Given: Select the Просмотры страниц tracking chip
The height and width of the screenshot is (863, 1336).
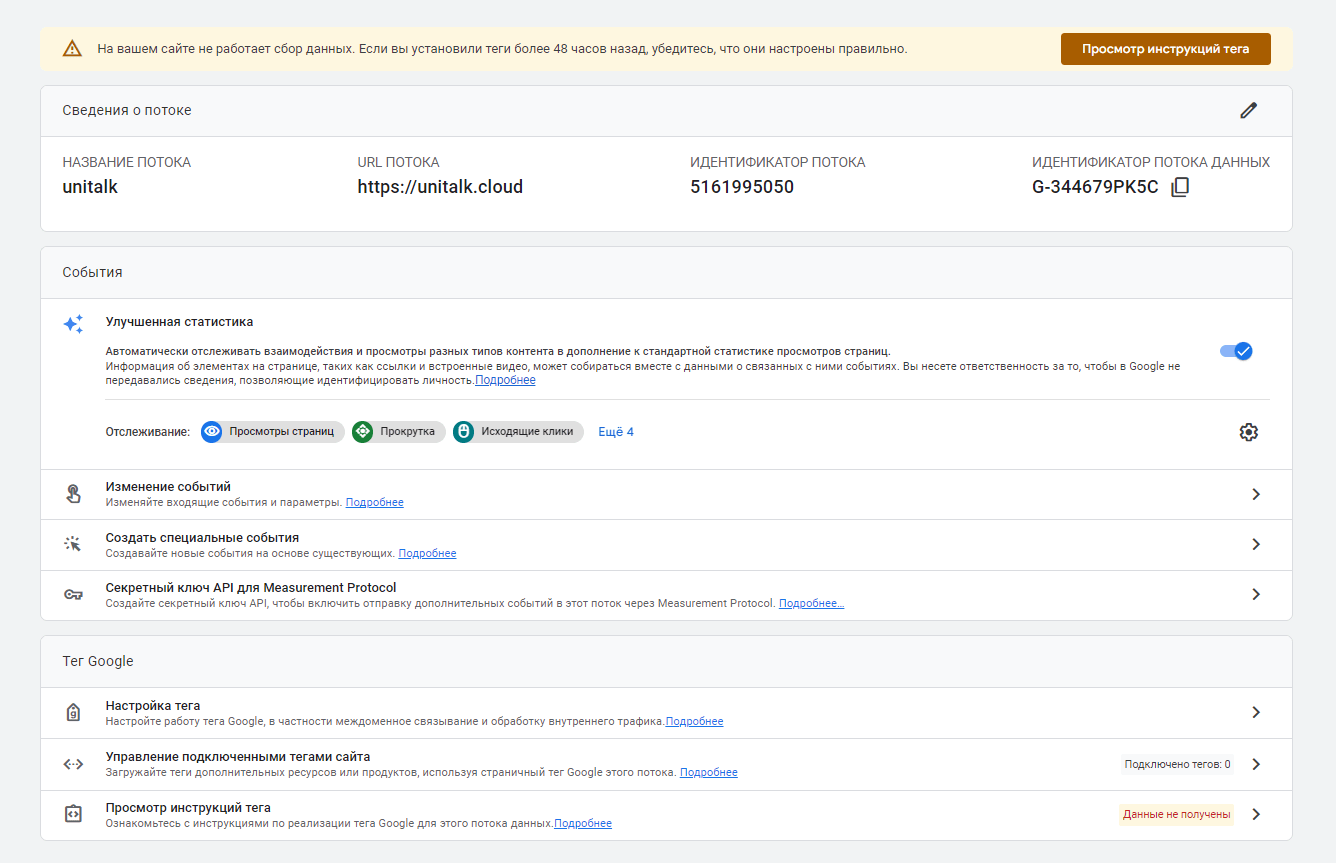Looking at the screenshot, I should pos(272,432).
